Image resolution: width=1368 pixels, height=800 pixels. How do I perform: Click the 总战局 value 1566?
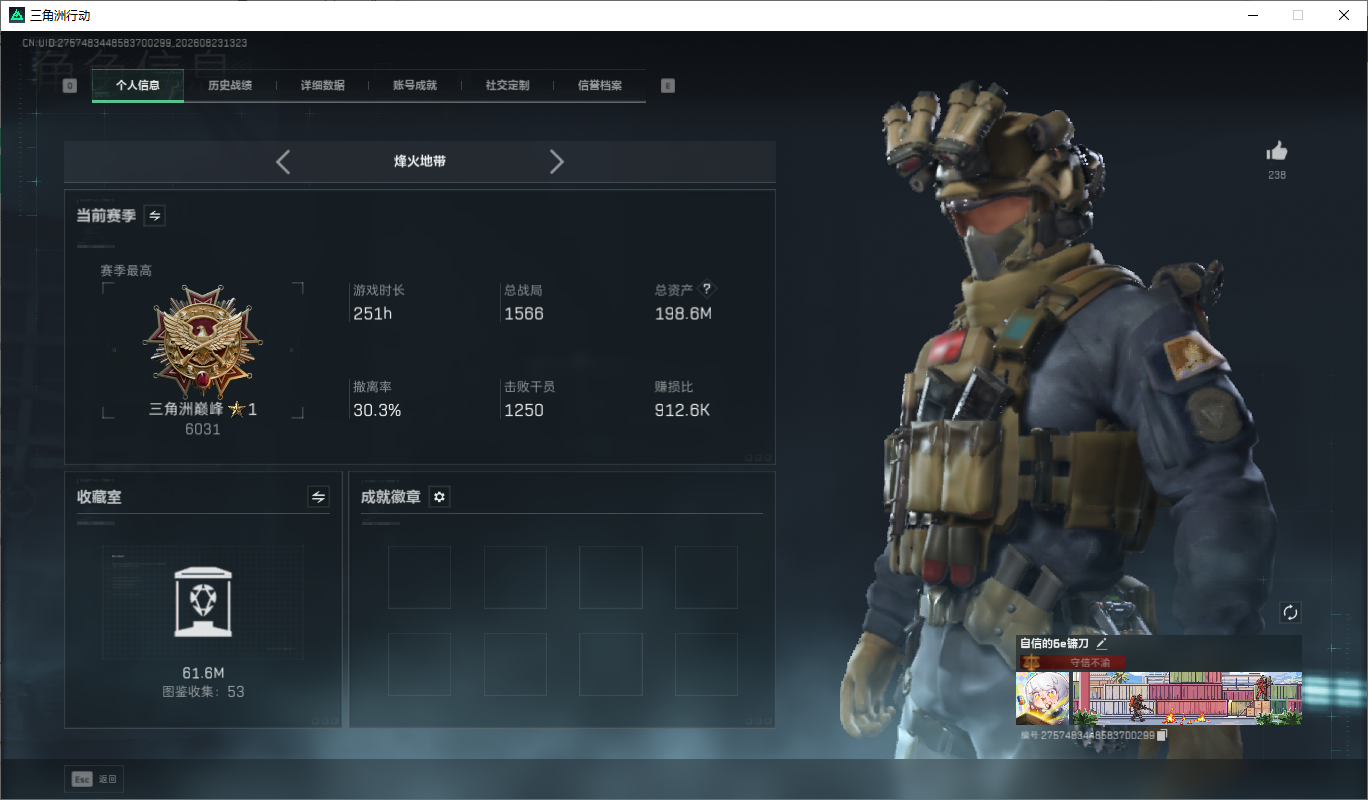coord(524,314)
